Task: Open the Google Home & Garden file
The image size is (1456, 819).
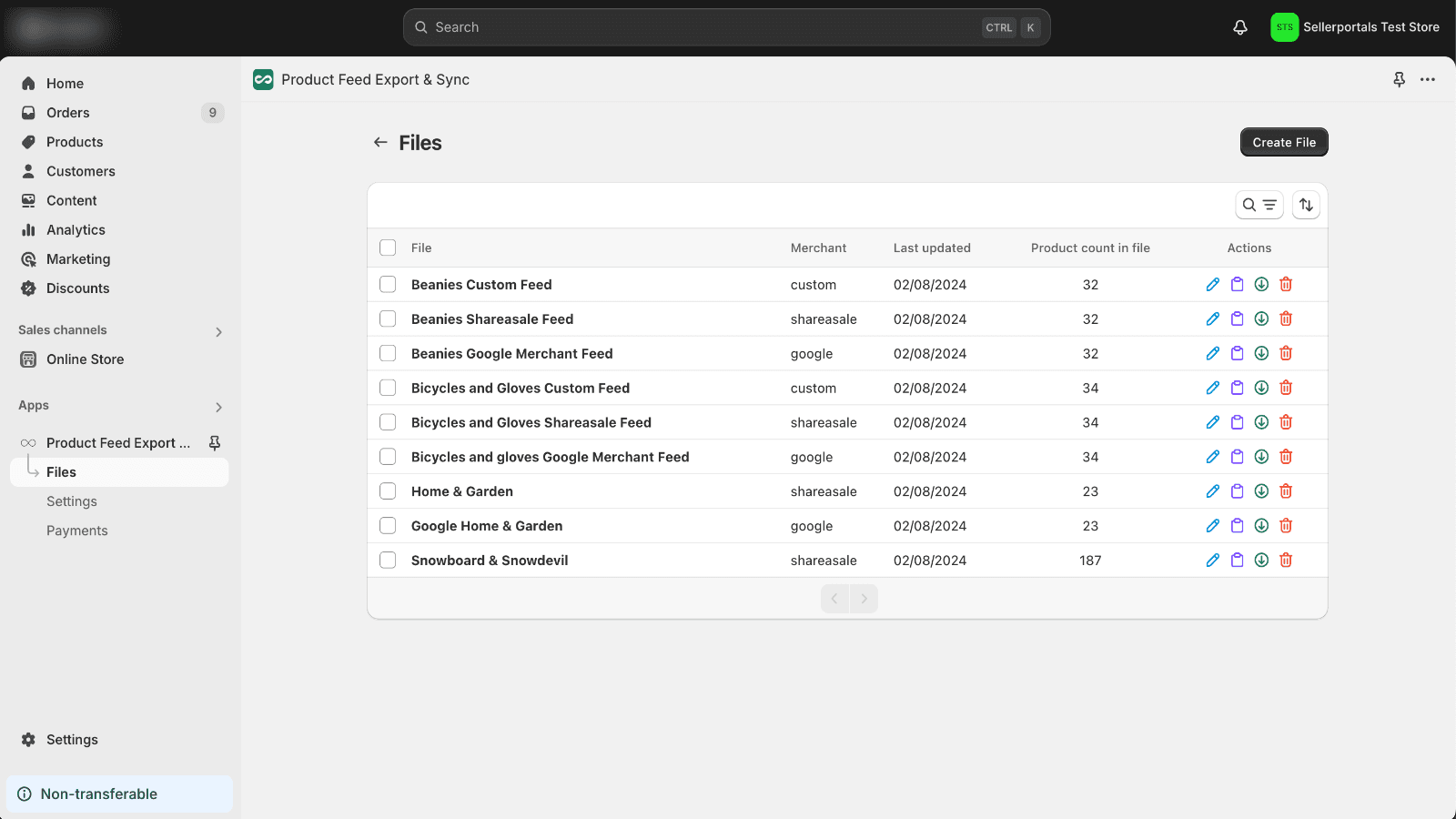Action: (x=487, y=526)
